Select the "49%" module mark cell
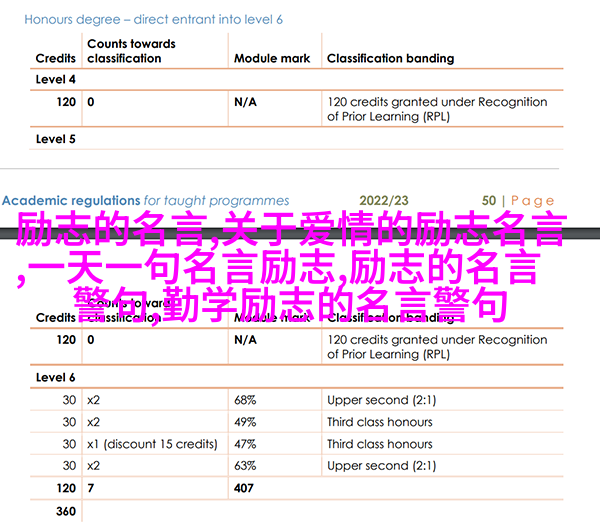The image size is (600, 524). coord(245,422)
